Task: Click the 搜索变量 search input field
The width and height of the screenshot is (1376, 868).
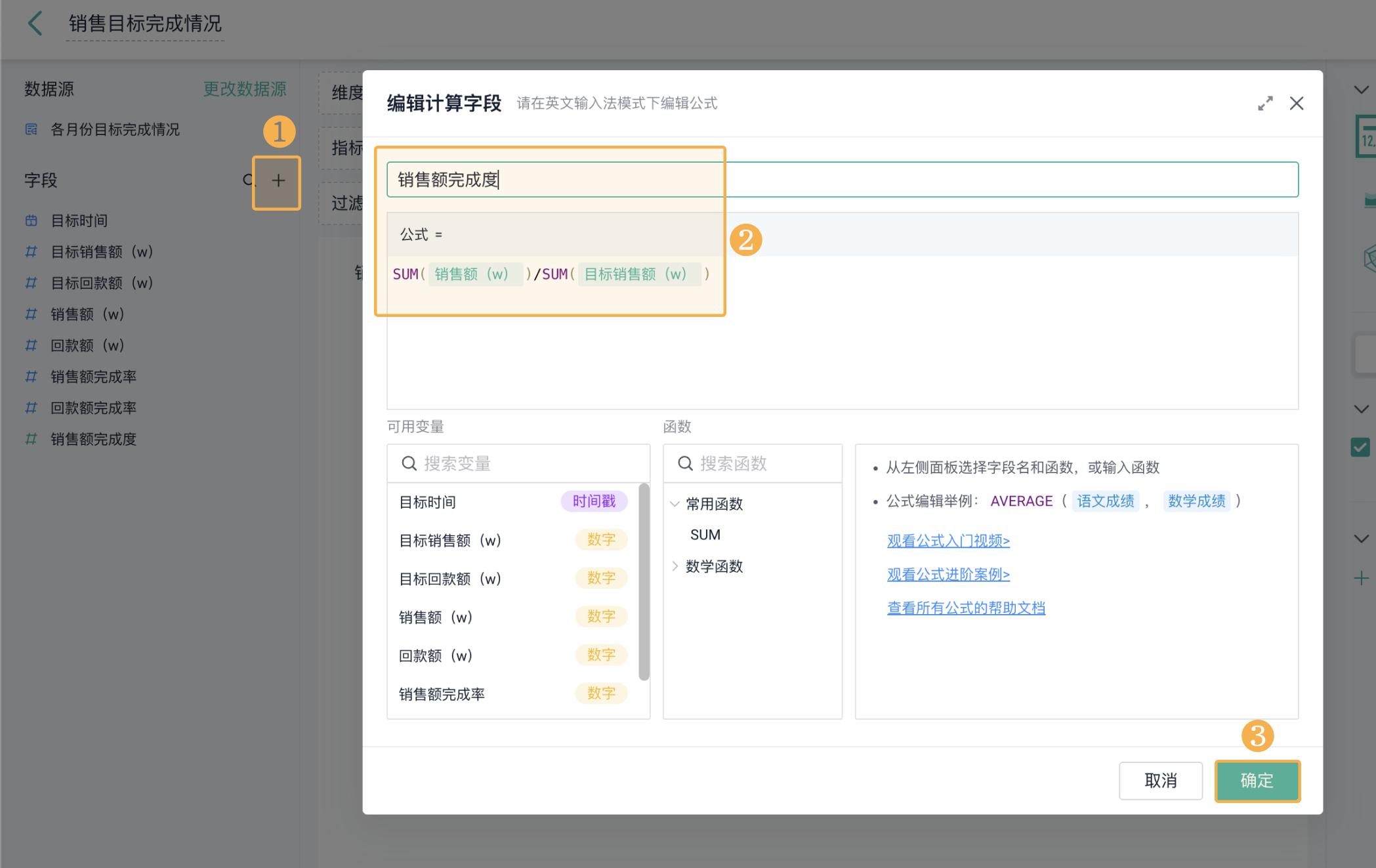Action: coord(518,463)
